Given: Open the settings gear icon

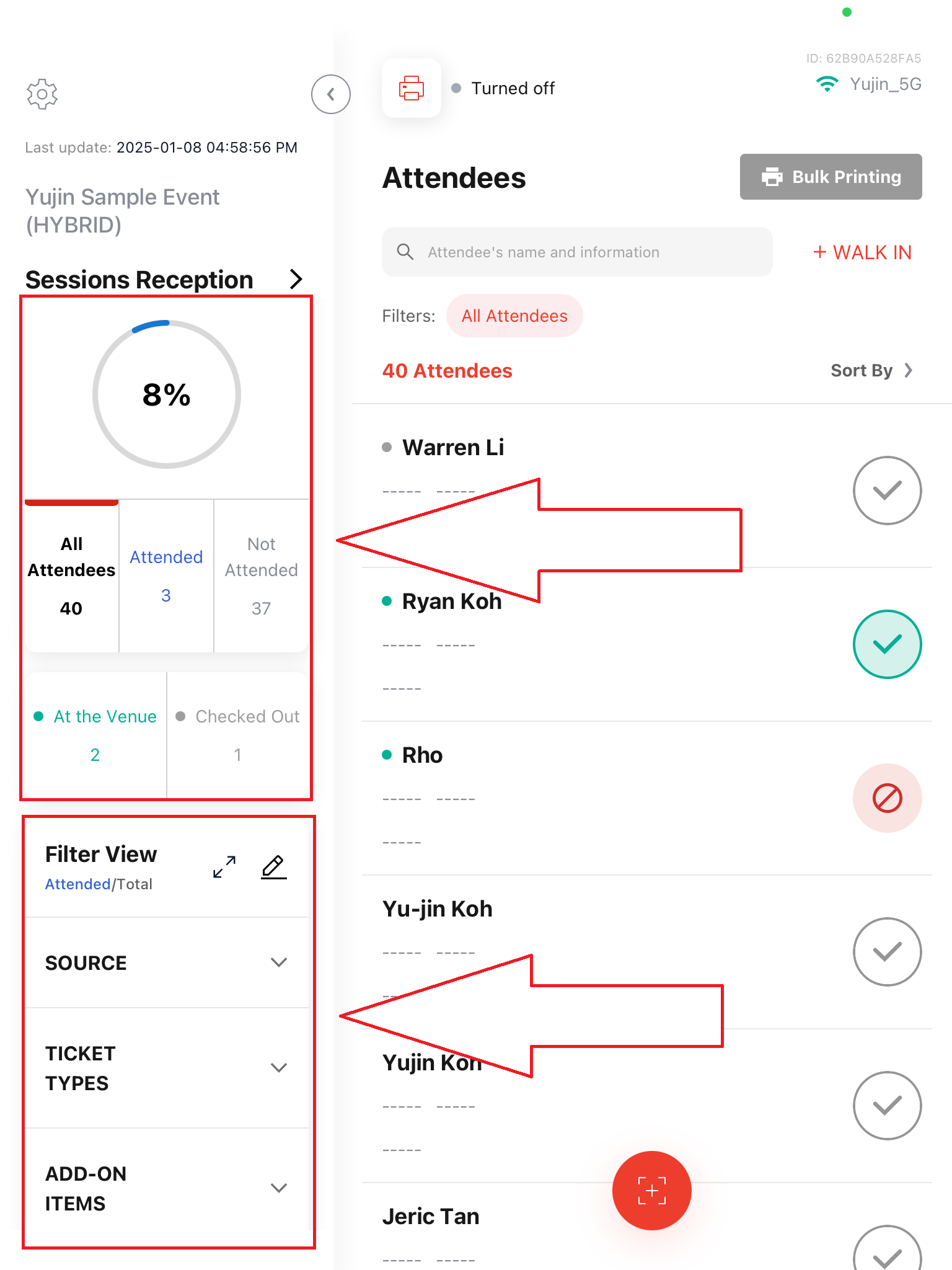Looking at the screenshot, I should pos(42,94).
